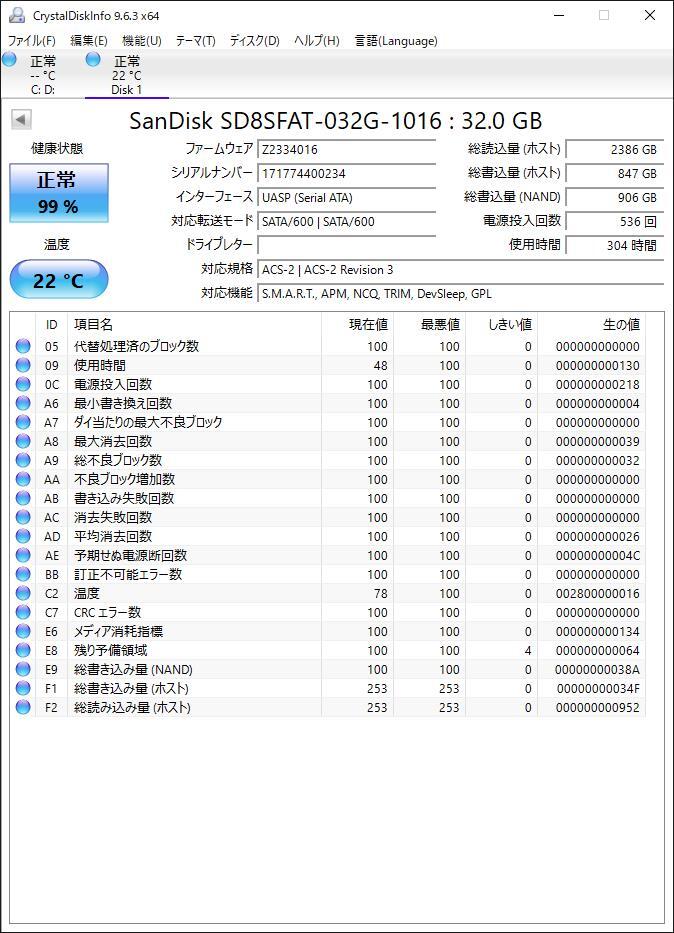The height and width of the screenshot is (933, 674).
Task: Click the status orb for ID E8 row
Action: [x=23, y=650]
